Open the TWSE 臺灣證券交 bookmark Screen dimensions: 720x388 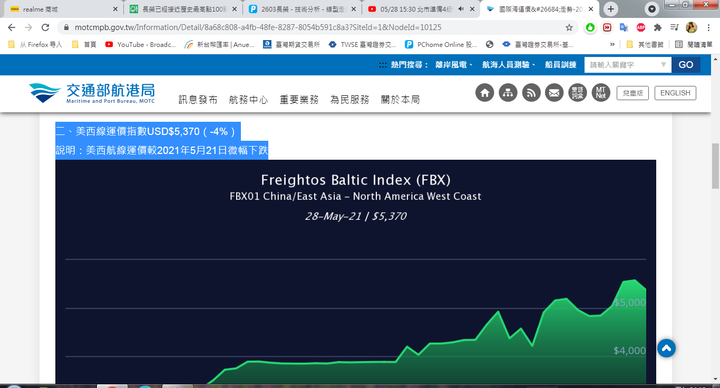pyautogui.click(x=362, y=45)
